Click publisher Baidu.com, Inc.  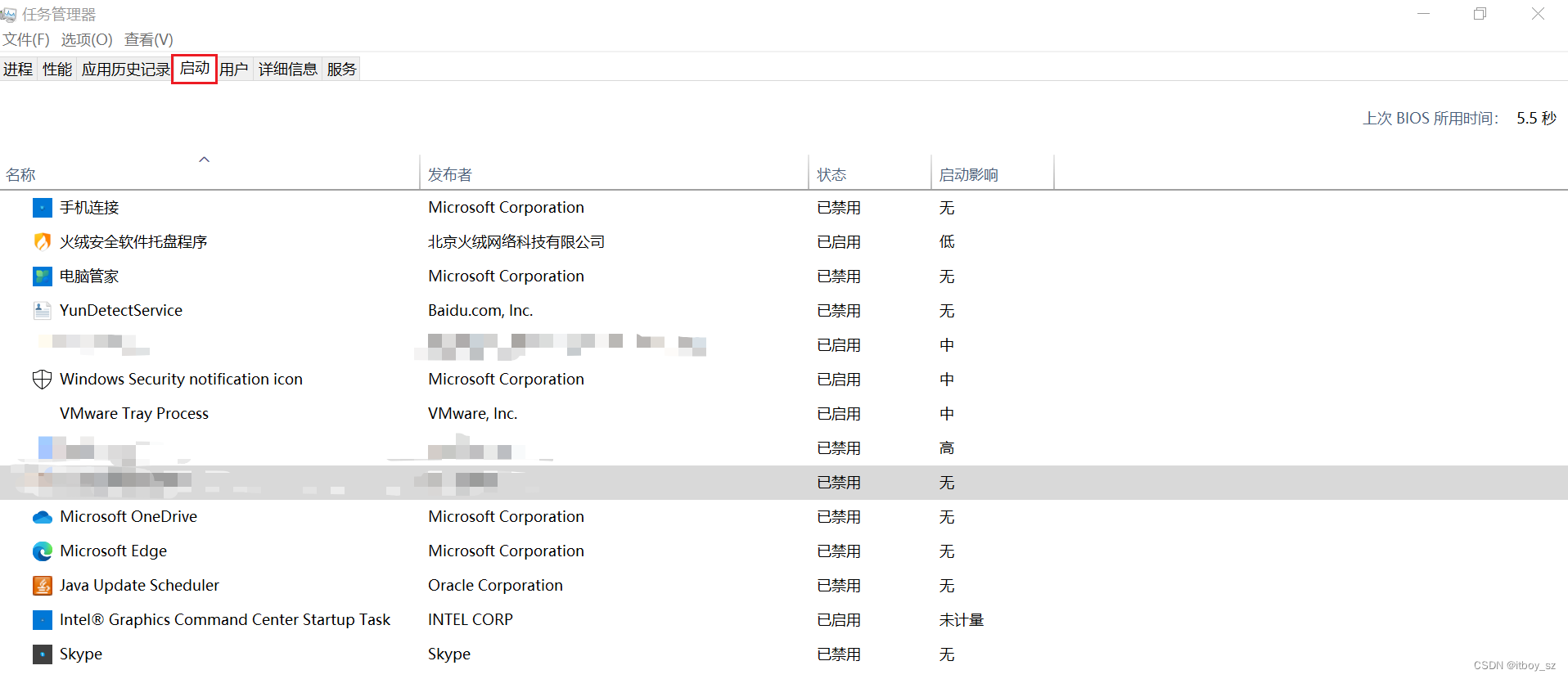pyautogui.click(x=480, y=311)
